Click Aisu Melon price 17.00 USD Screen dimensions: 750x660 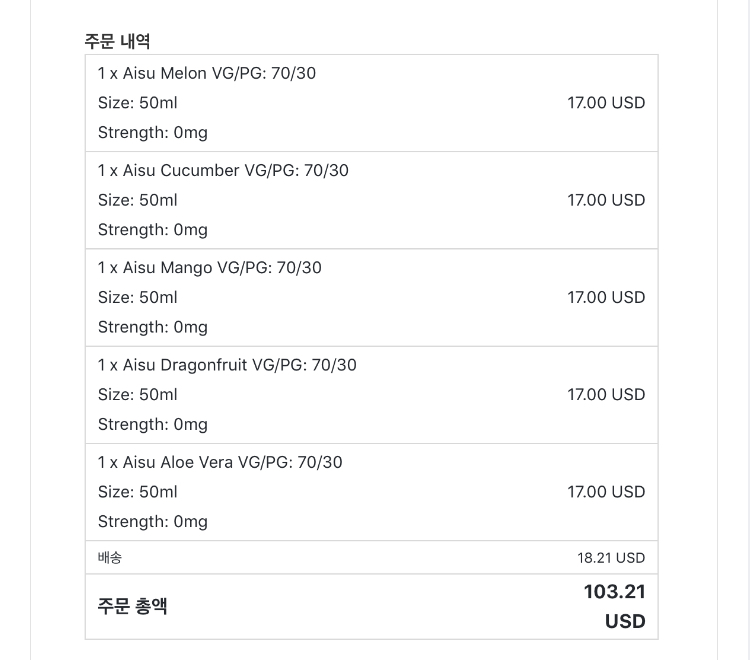(606, 103)
